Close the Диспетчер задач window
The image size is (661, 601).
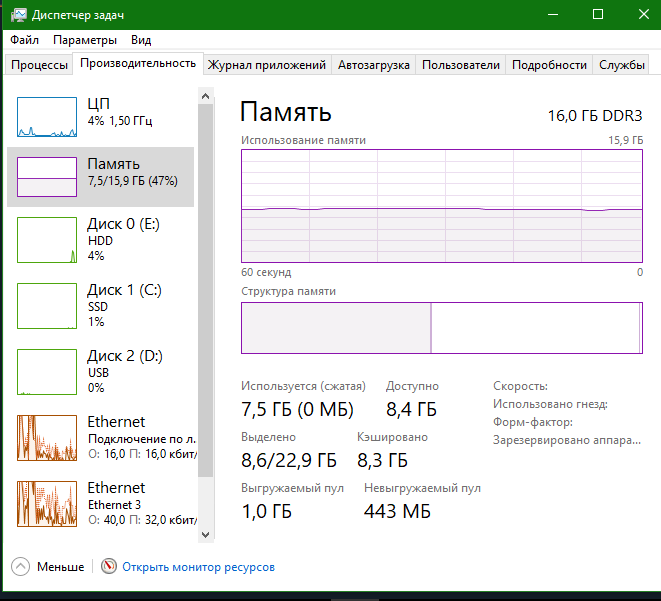click(x=643, y=15)
